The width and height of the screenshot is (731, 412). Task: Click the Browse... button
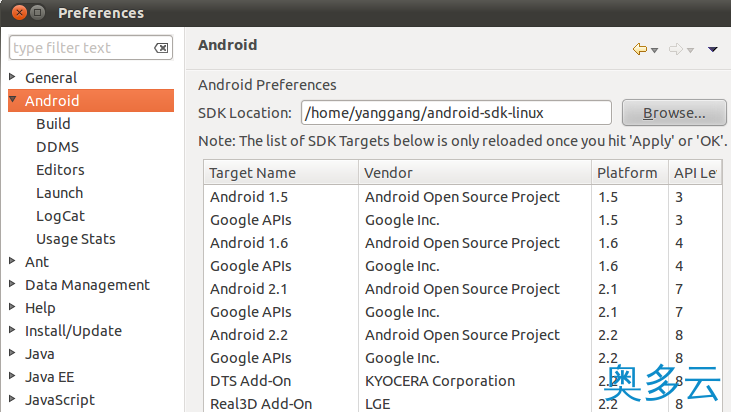[x=674, y=112]
